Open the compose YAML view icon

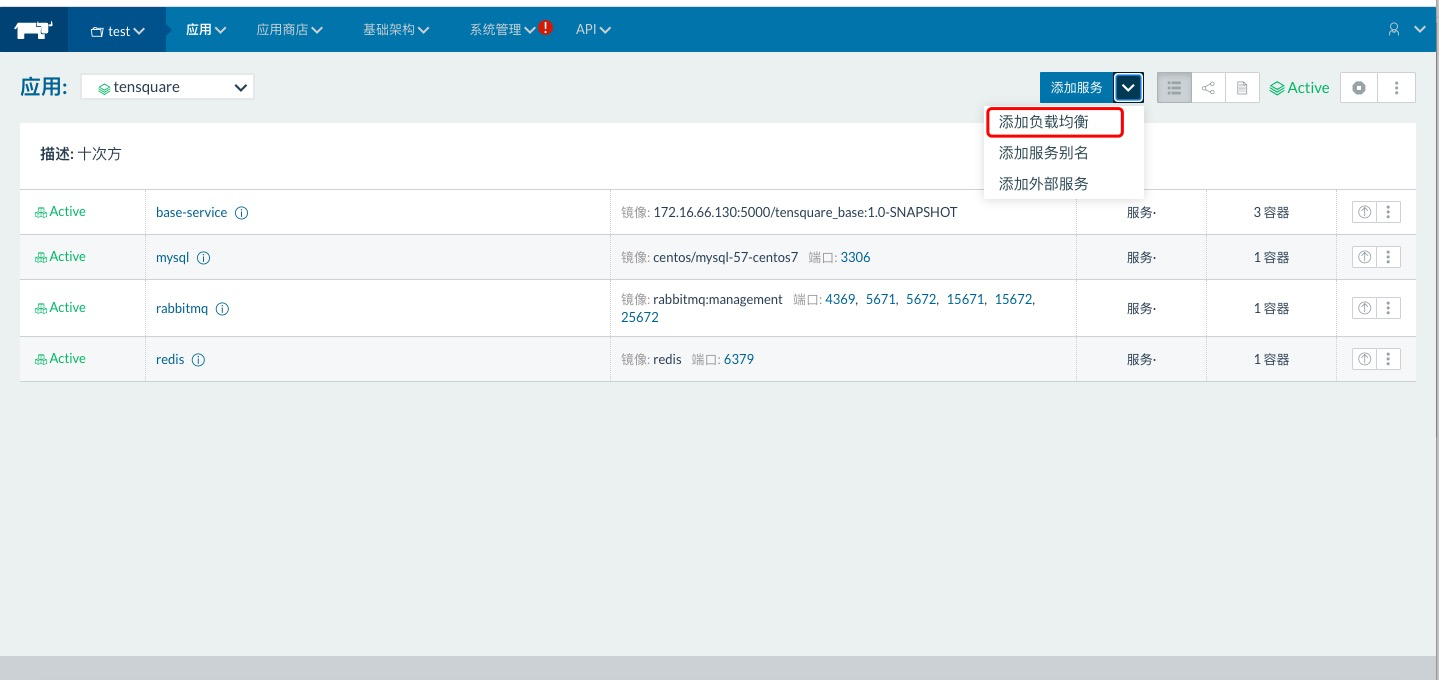click(1242, 88)
